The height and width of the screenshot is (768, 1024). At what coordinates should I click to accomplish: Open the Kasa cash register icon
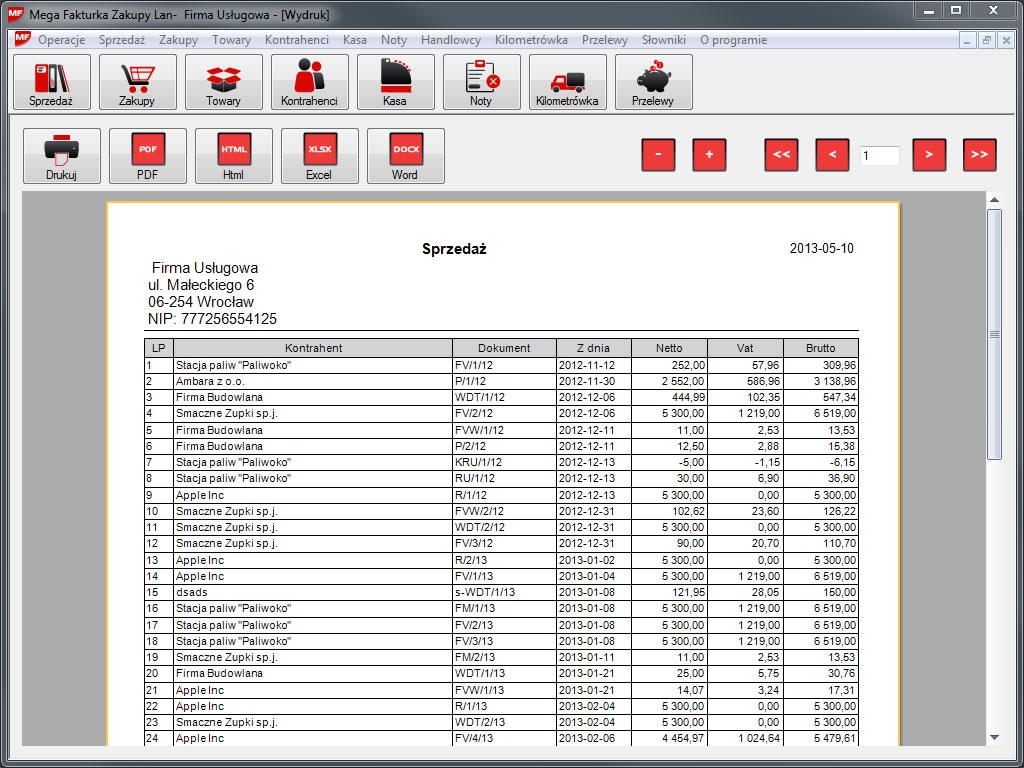(395, 82)
